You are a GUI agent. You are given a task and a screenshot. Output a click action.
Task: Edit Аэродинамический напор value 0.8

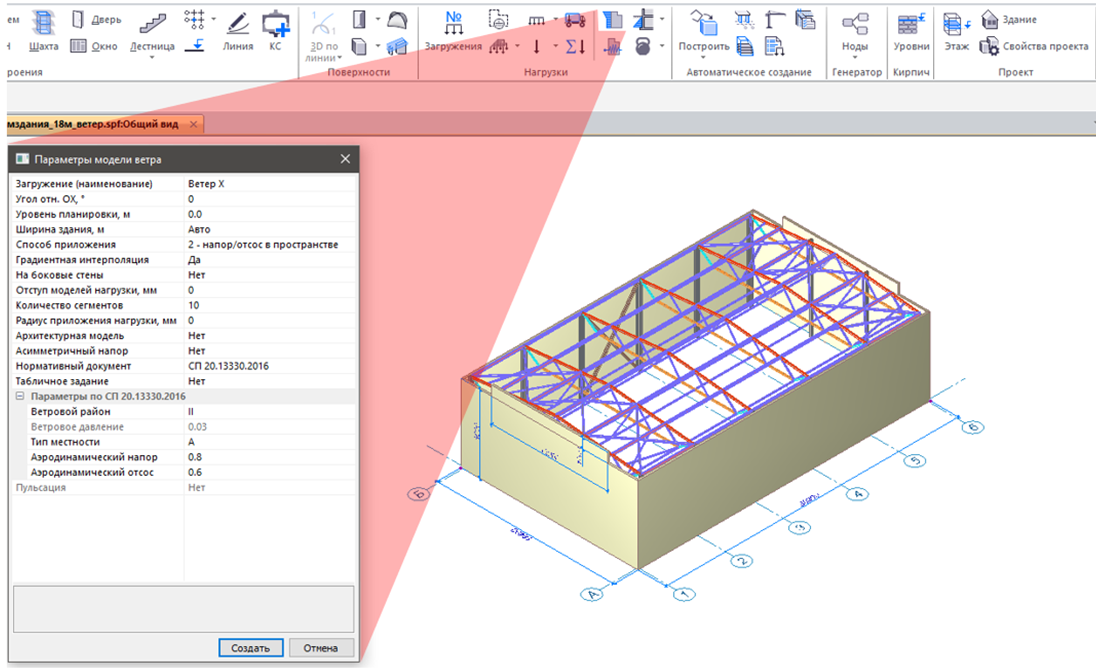click(x=270, y=457)
